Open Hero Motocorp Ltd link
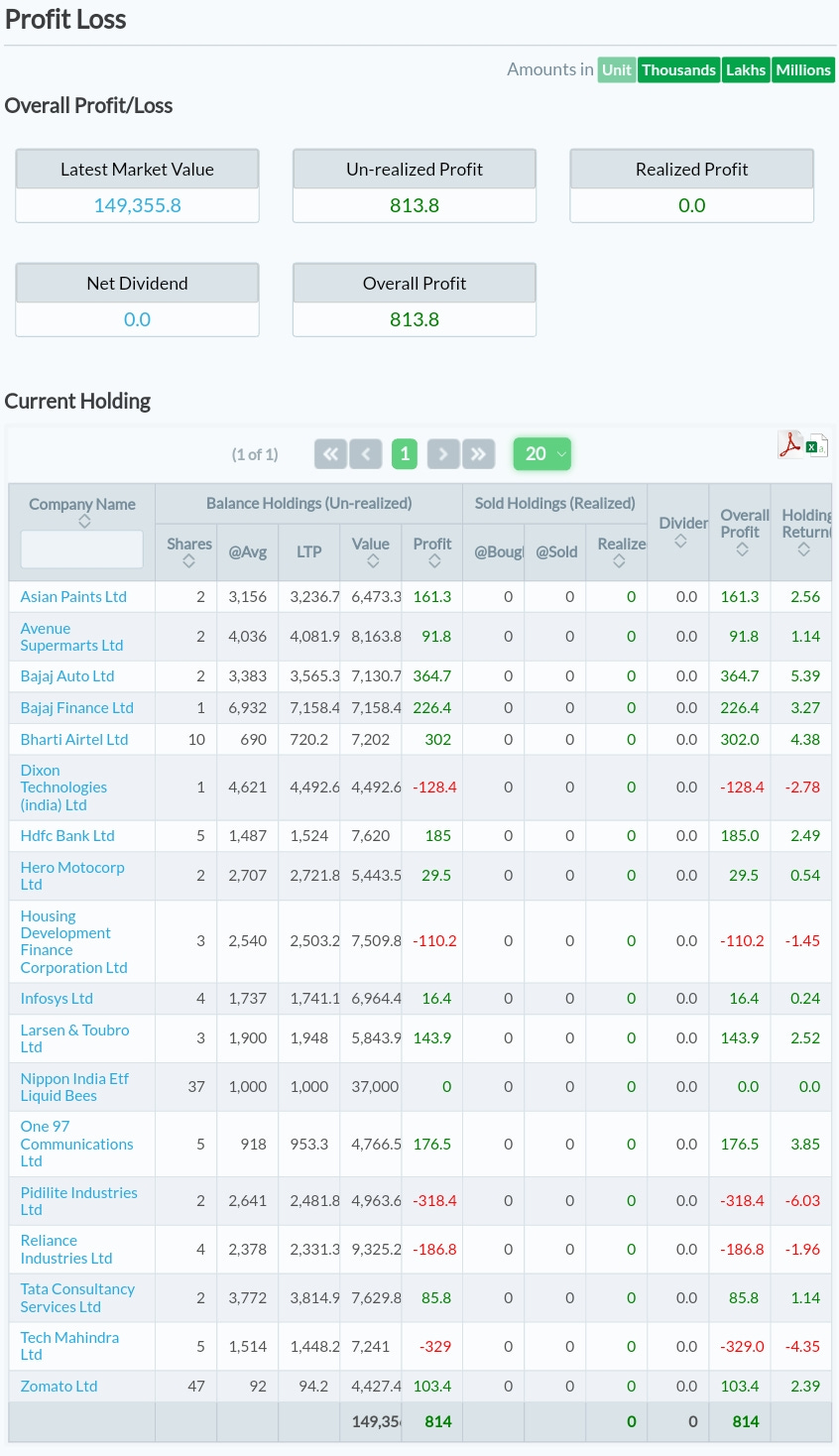 pyautogui.click(x=72, y=876)
